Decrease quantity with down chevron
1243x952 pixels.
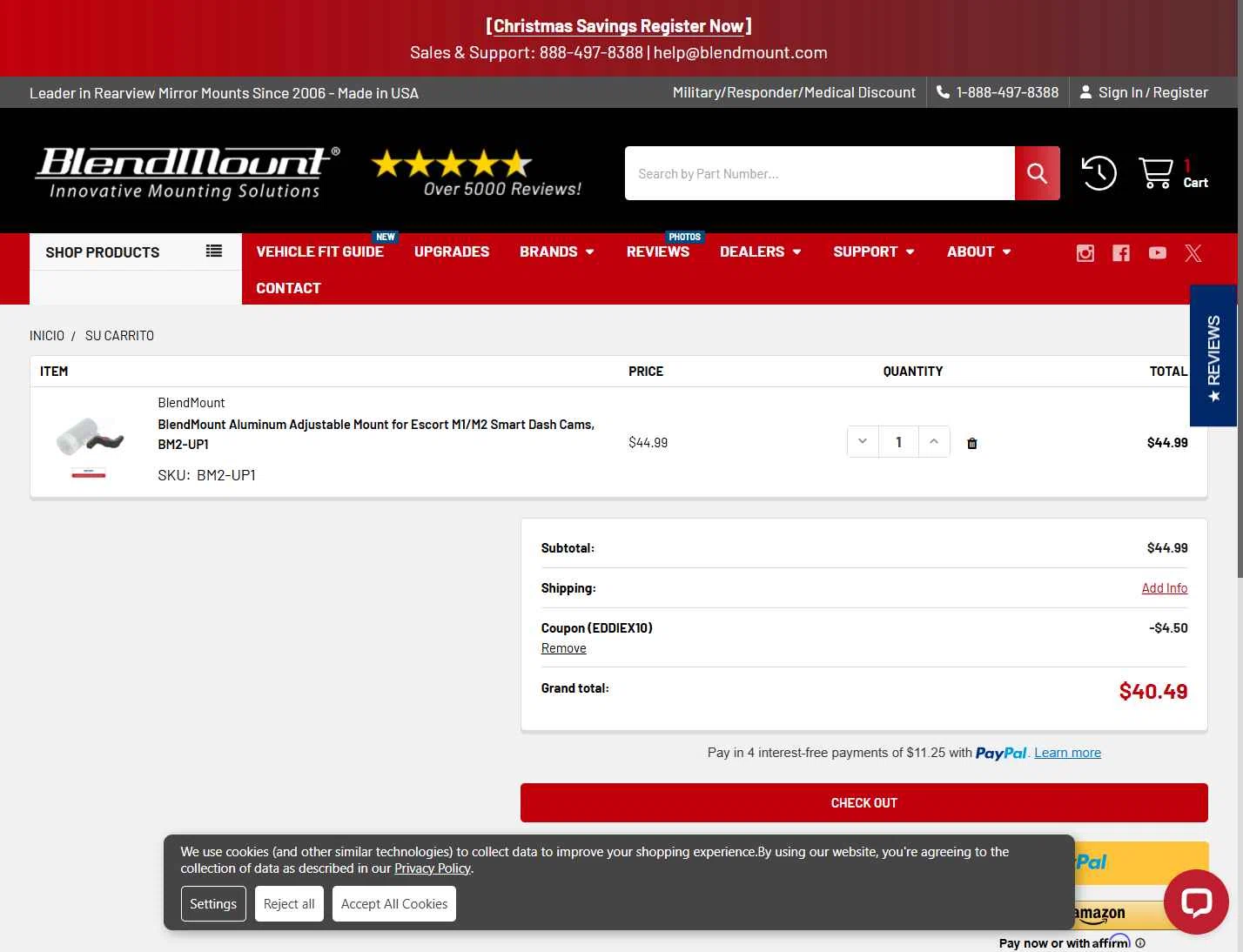863,441
